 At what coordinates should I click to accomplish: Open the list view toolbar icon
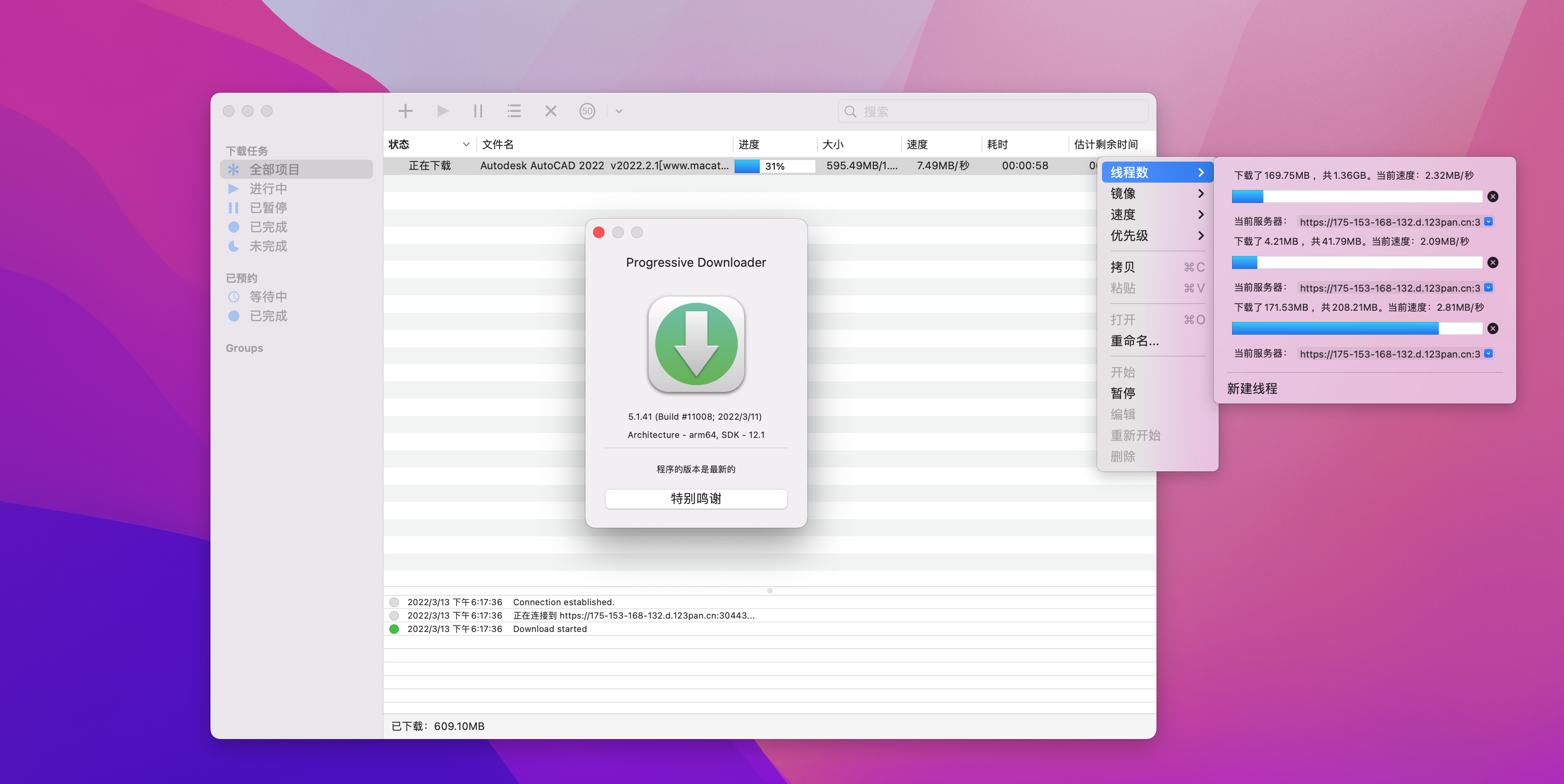click(x=514, y=111)
